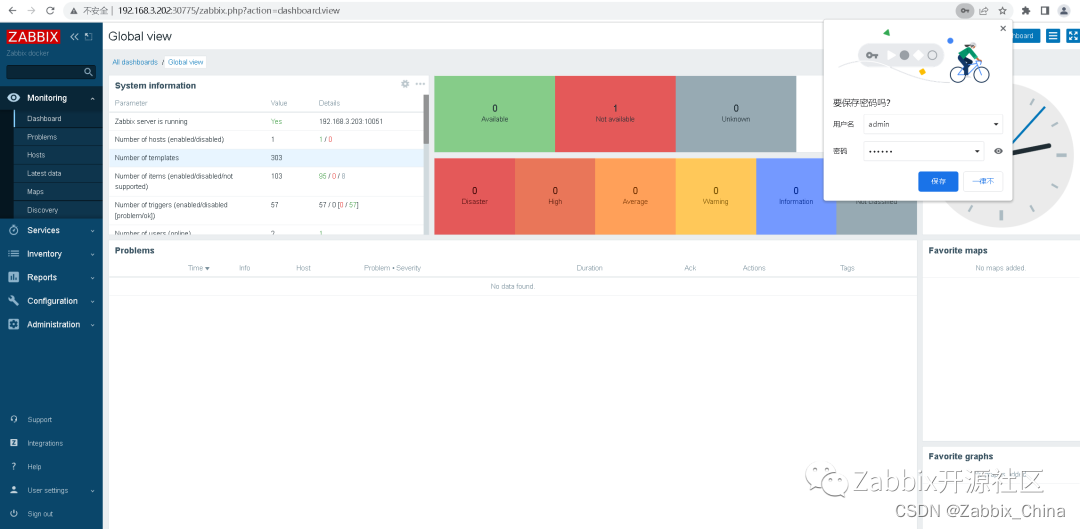Click Global view breadcrumb link
The width and height of the screenshot is (1080, 529).
click(186, 62)
